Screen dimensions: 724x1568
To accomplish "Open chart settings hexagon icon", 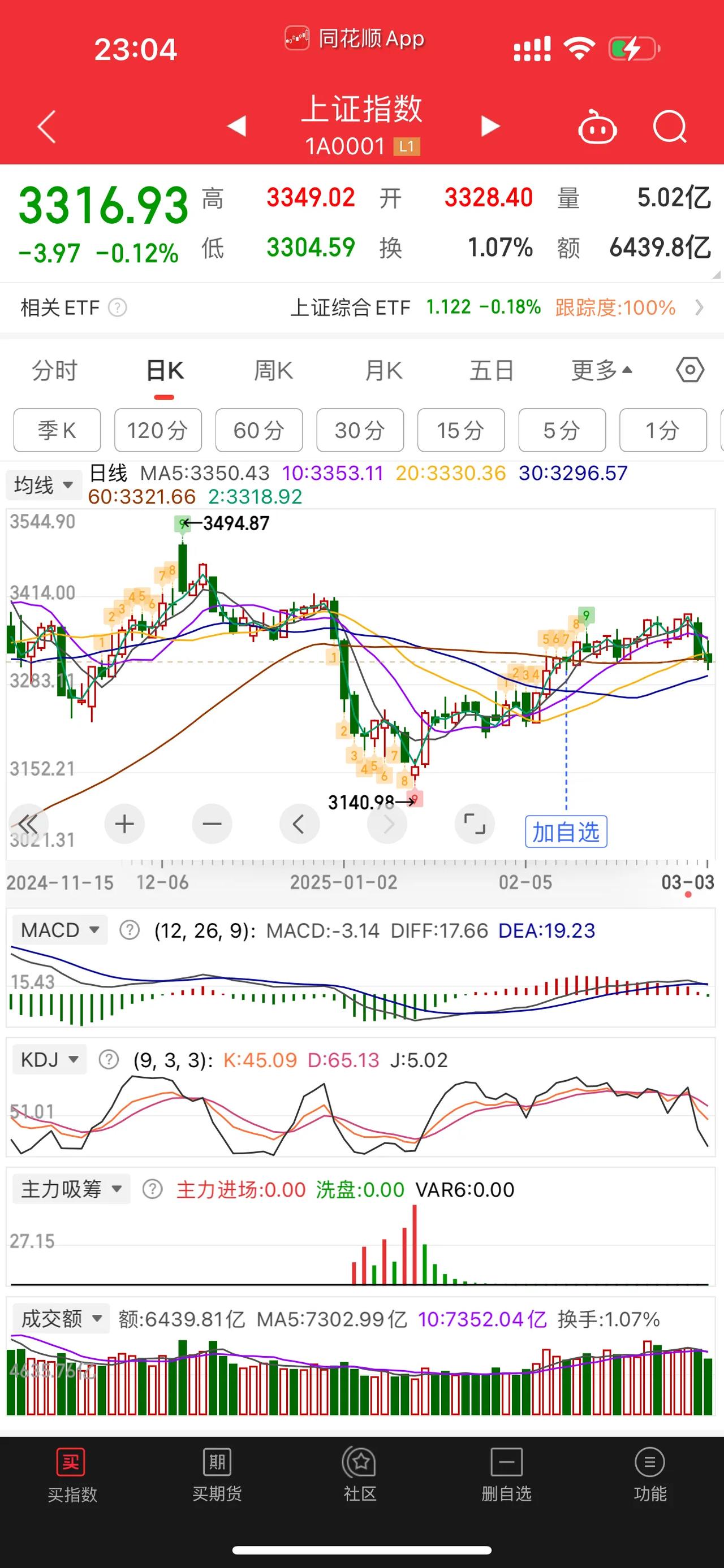I will point(690,370).
